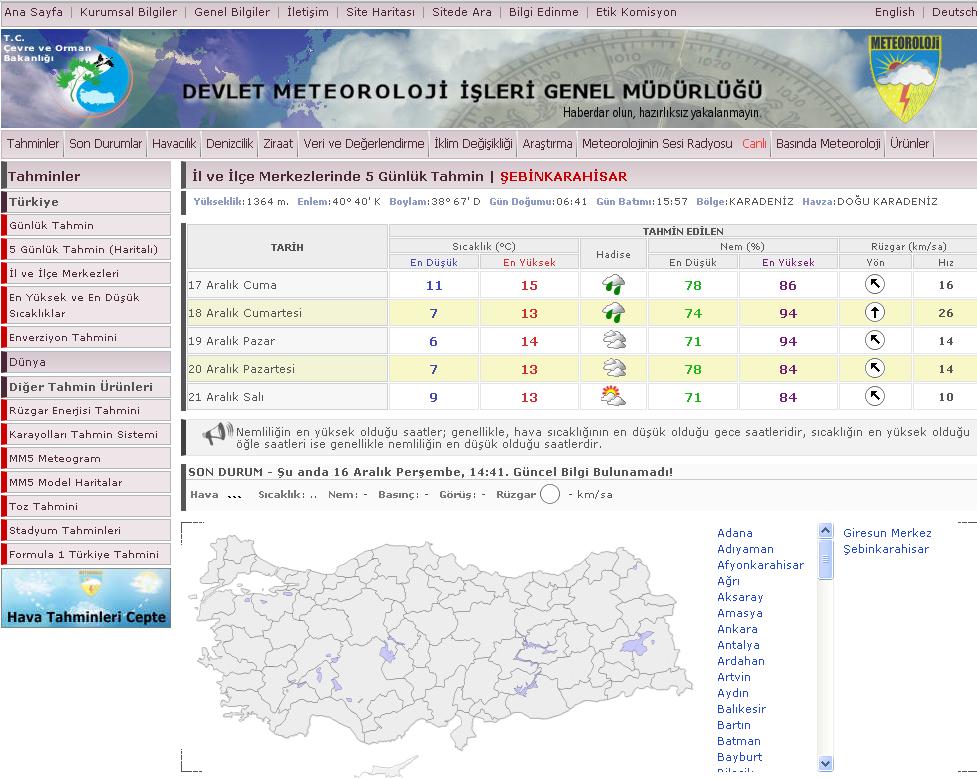Open MM5 Model Haritalar

click(86, 482)
